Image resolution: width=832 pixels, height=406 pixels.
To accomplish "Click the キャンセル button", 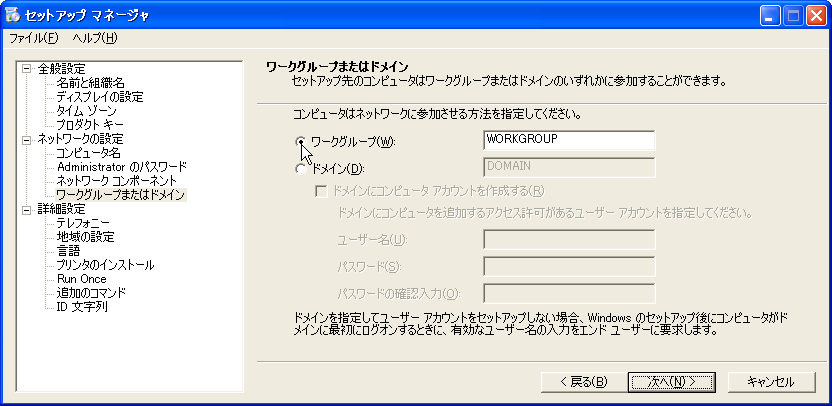I will pyautogui.click(x=770, y=382).
